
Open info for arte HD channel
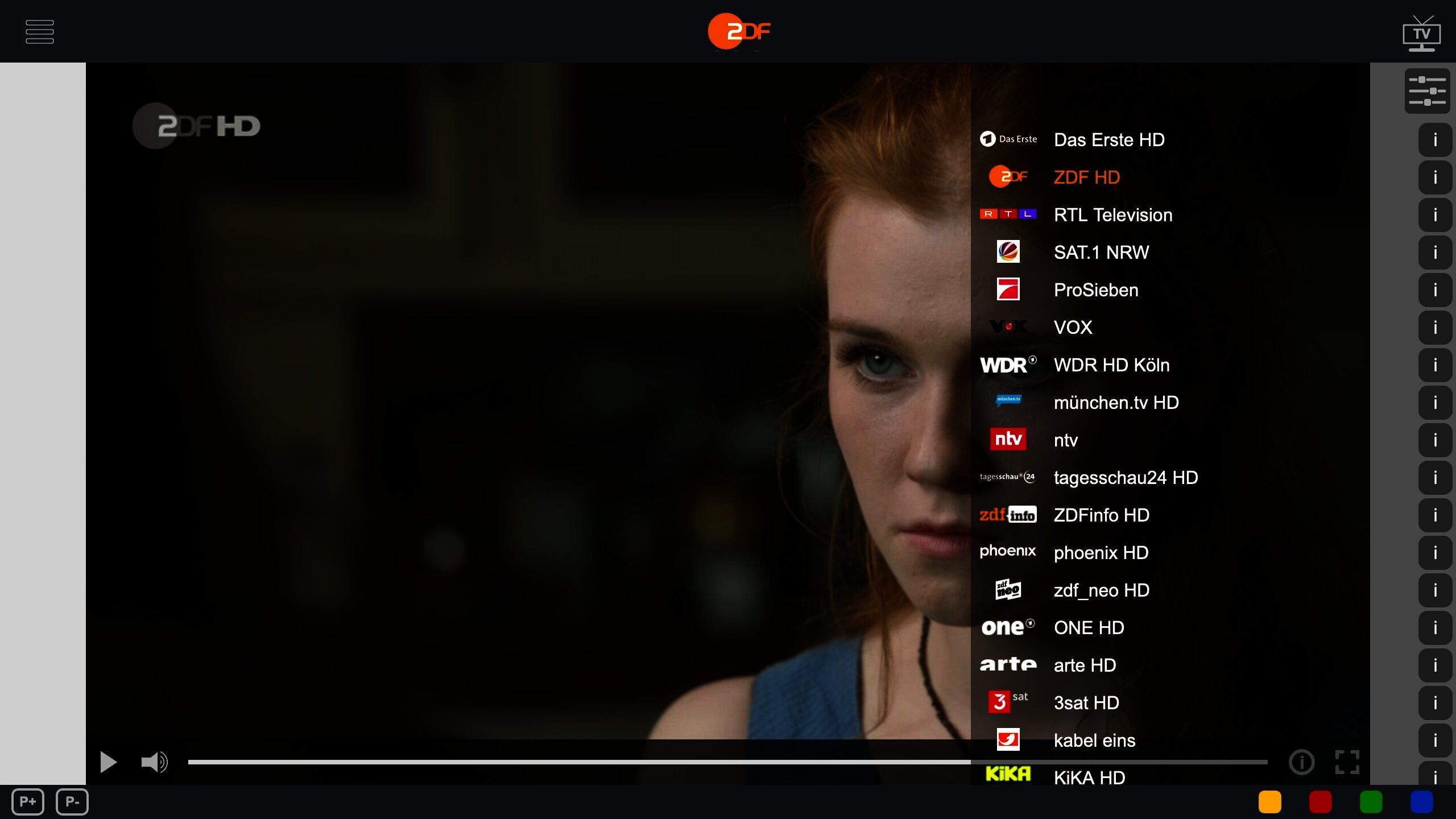(x=1435, y=665)
